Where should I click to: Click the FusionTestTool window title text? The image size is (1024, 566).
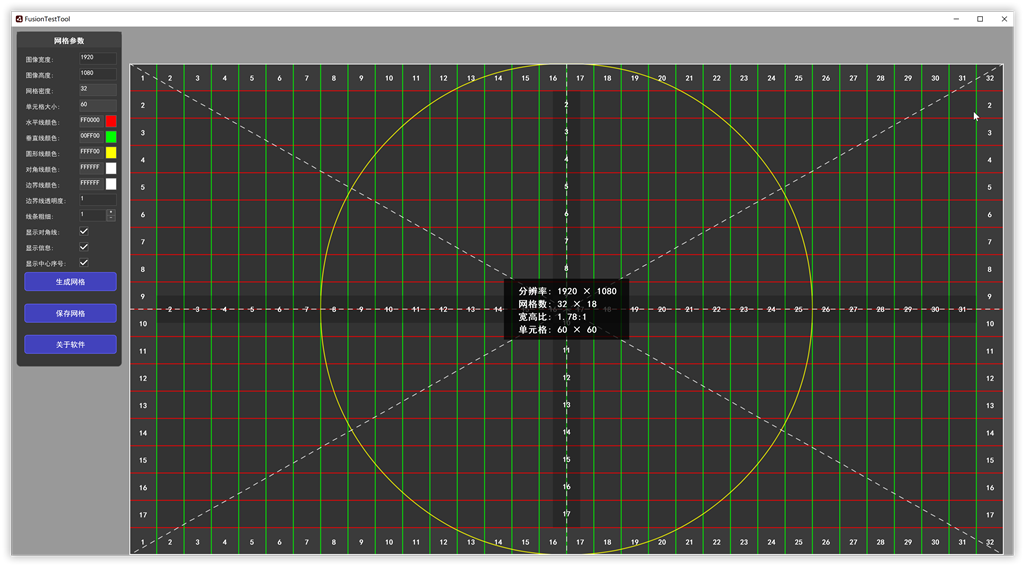pyautogui.click(x=48, y=19)
